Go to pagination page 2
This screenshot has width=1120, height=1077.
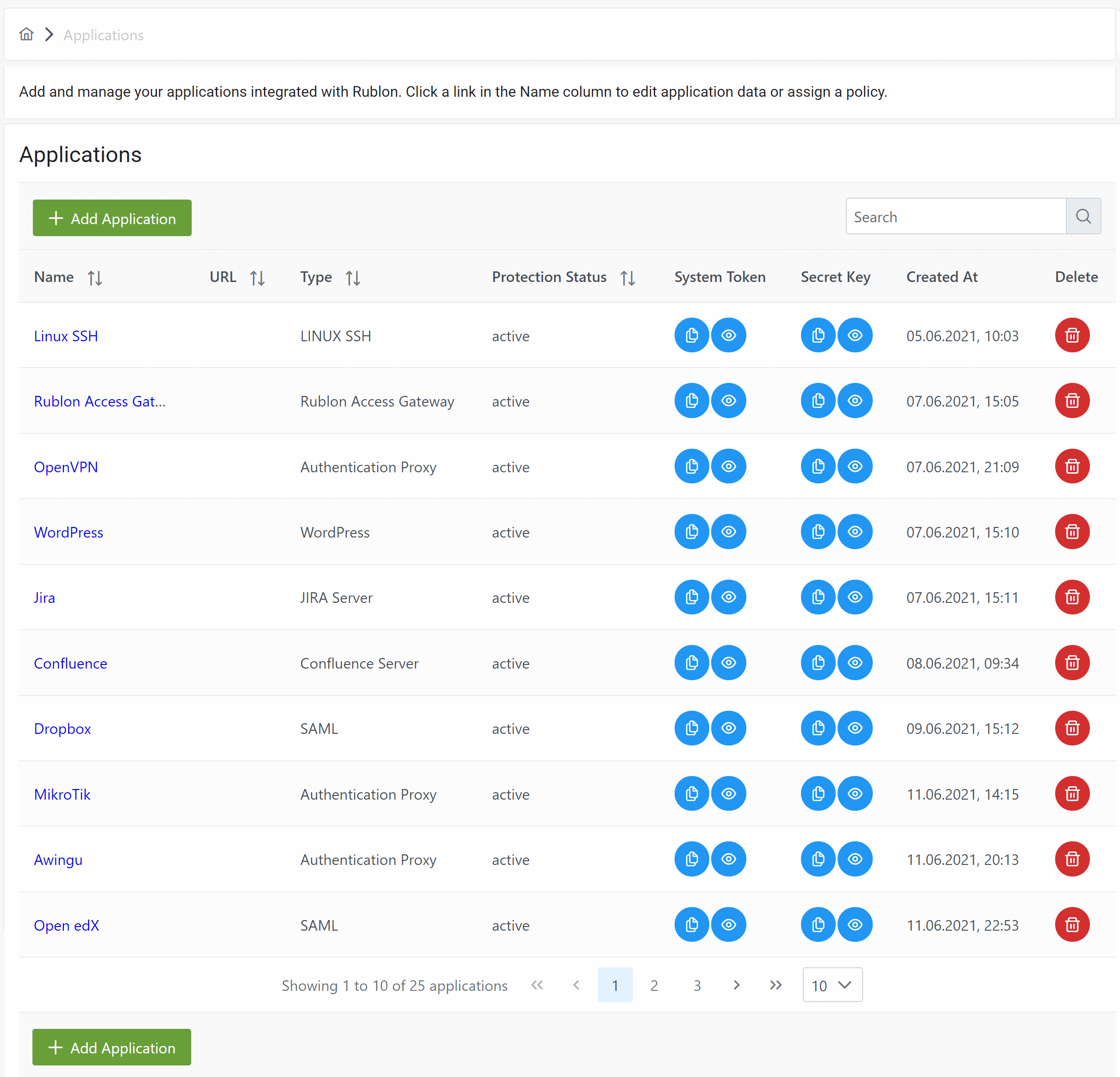pos(654,985)
